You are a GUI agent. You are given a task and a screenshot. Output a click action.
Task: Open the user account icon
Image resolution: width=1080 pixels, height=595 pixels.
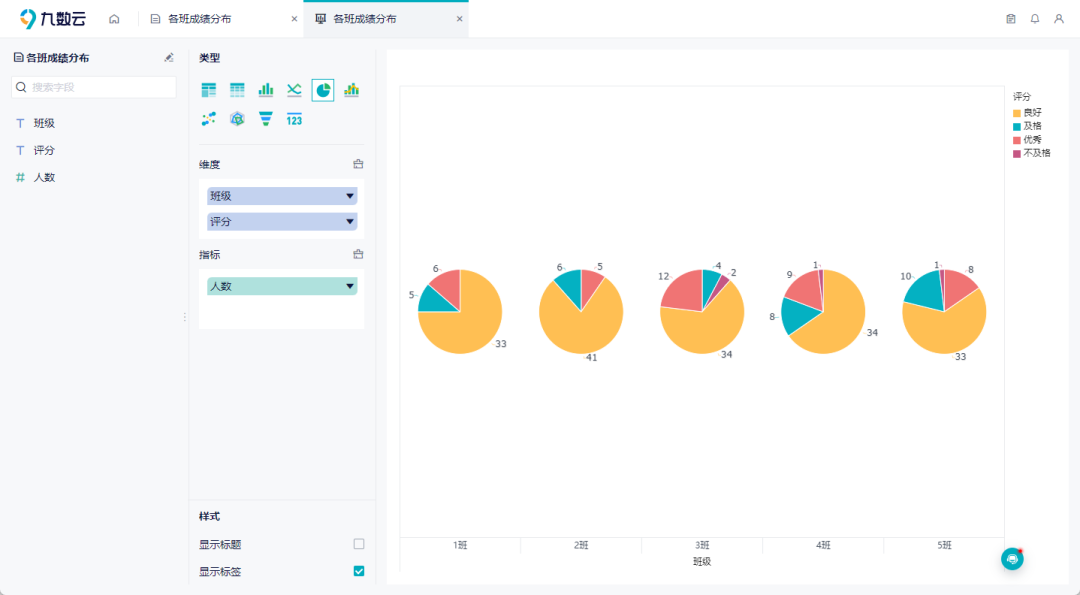1059,19
